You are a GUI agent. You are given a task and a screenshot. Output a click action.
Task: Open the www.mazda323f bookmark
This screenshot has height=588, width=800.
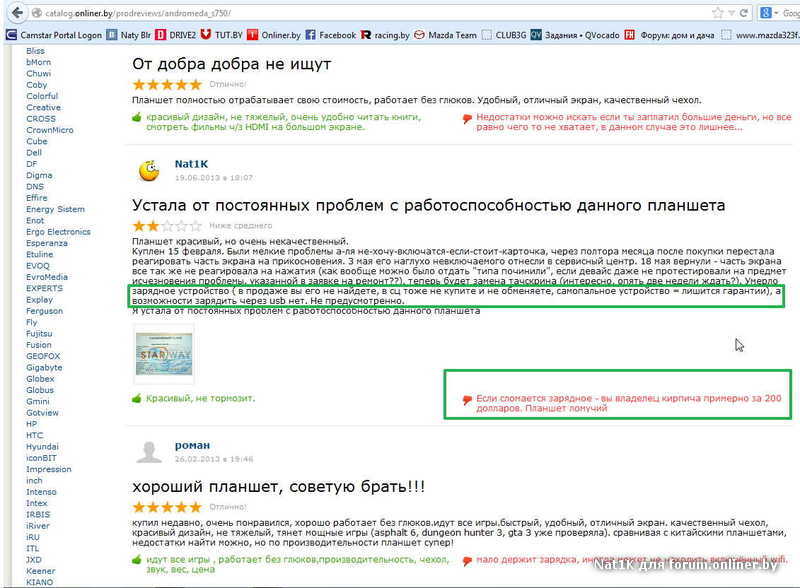760,35
